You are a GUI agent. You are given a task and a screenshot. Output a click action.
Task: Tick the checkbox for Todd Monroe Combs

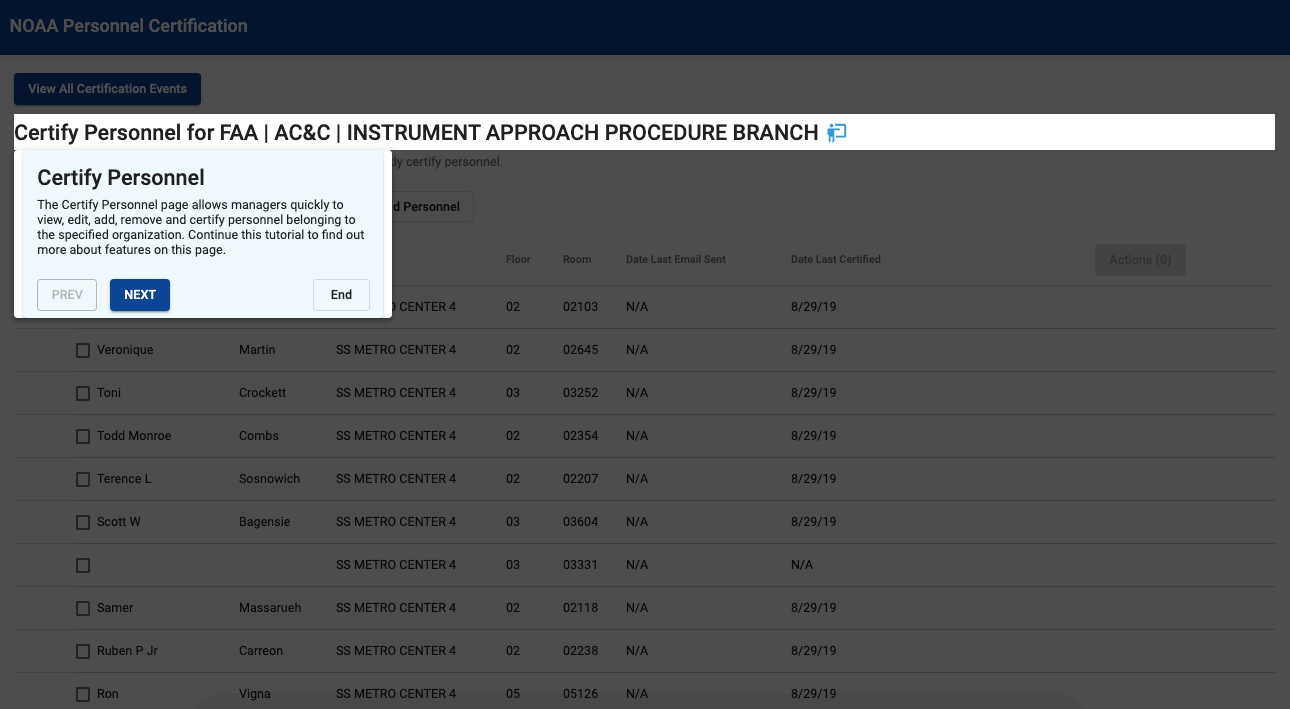83,437
